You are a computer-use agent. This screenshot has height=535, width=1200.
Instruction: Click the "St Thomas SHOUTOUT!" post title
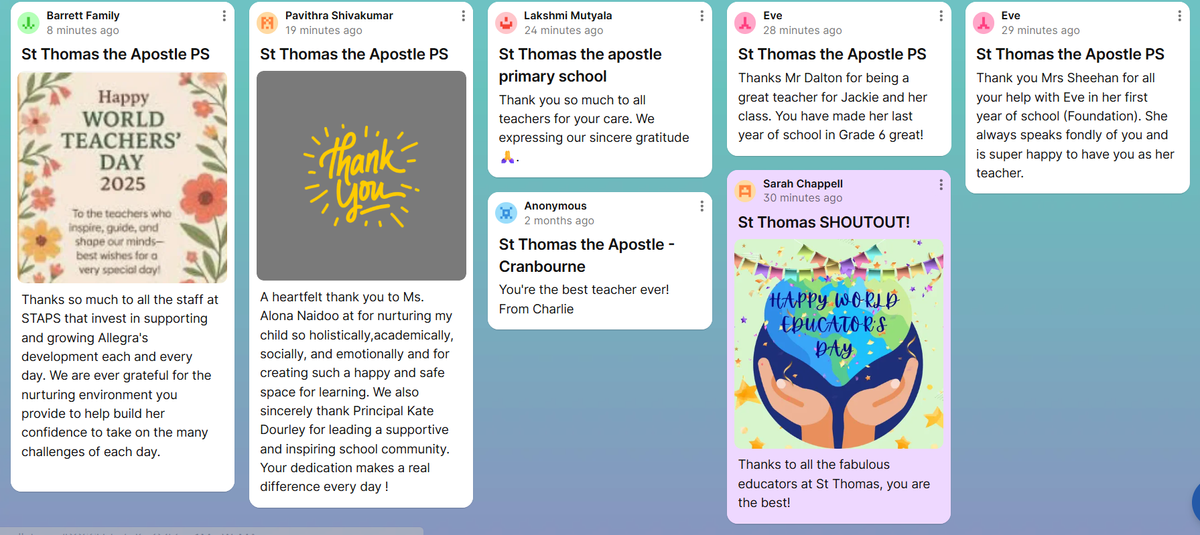click(x=824, y=222)
